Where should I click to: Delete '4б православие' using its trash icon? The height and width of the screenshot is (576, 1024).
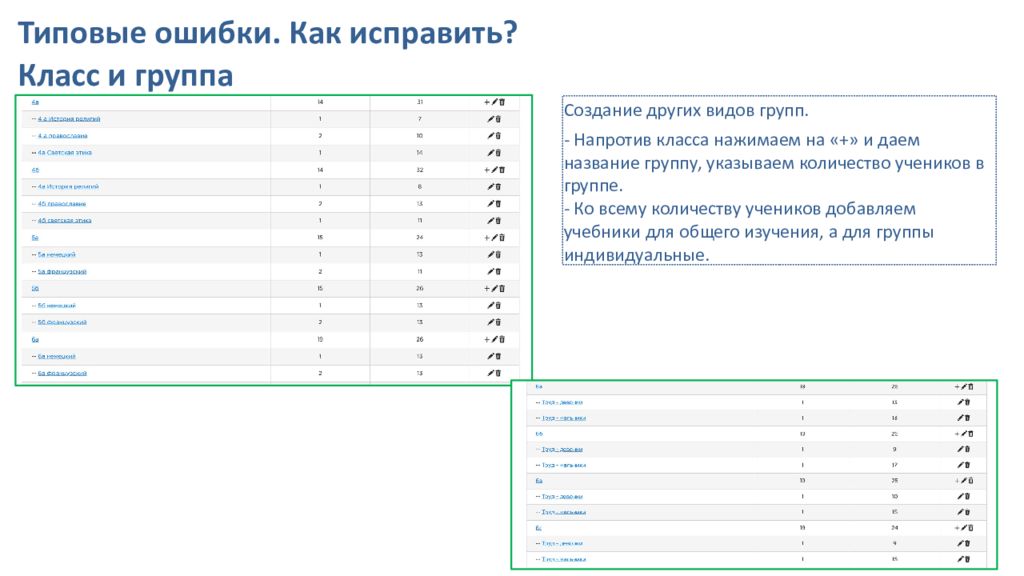pos(498,204)
